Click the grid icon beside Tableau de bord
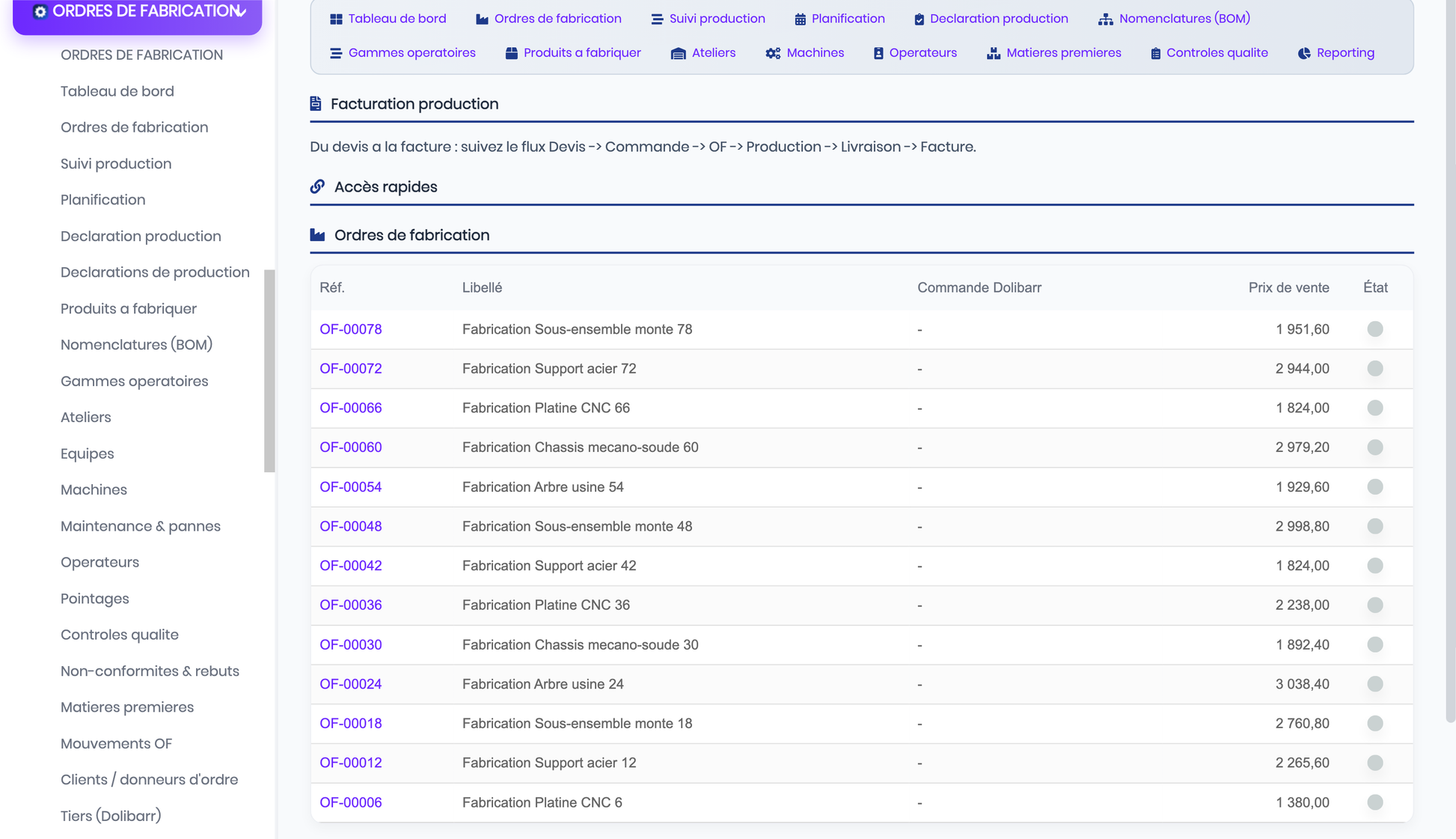Image resolution: width=1456 pixels, height=839 pixels. tap(336, 19)
